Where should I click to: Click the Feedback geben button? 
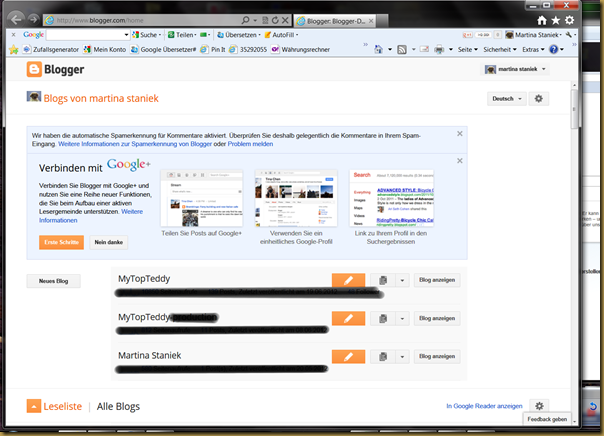pos(547,419)
